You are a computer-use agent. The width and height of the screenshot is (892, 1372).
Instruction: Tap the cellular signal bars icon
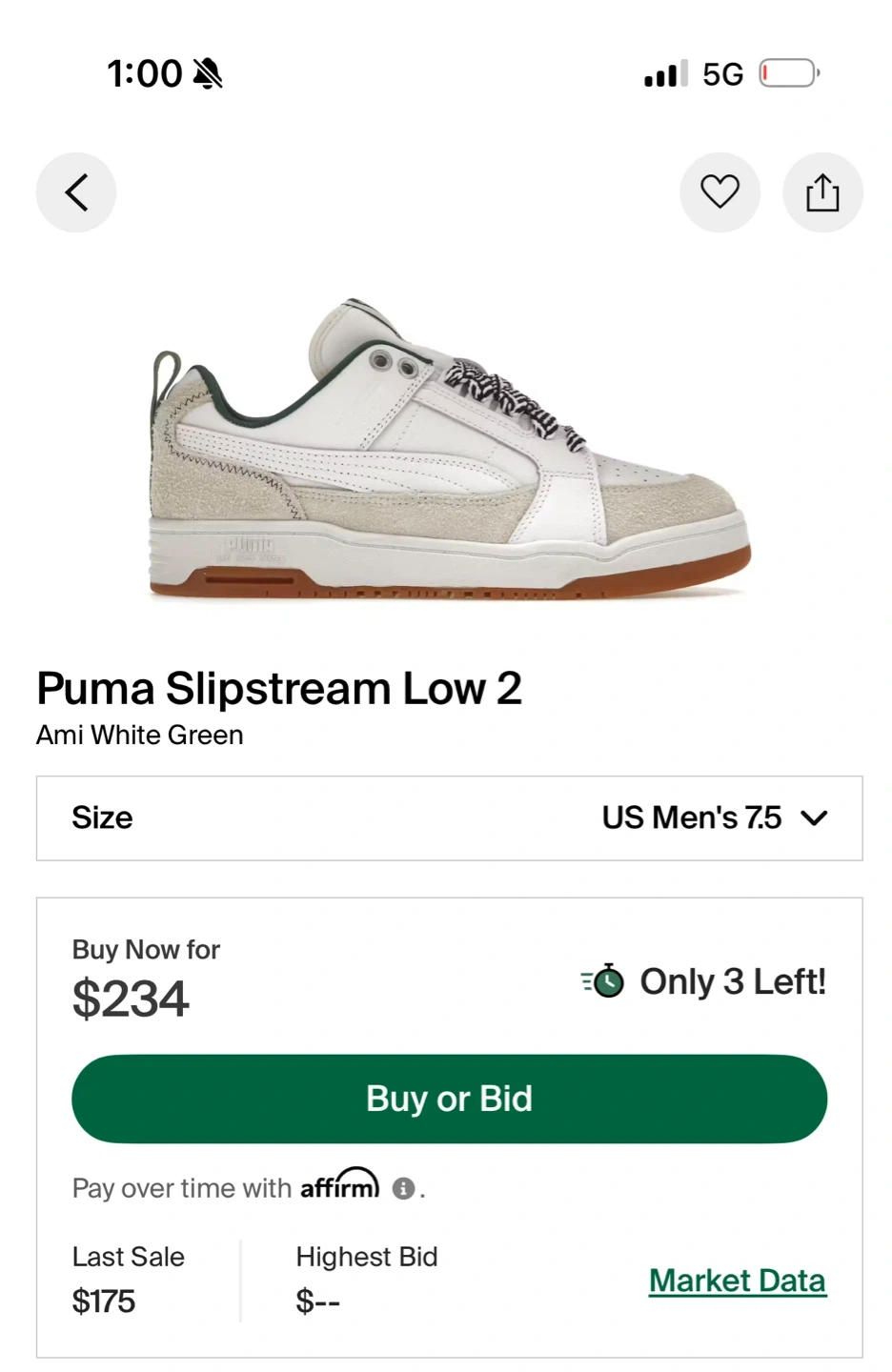665,73
